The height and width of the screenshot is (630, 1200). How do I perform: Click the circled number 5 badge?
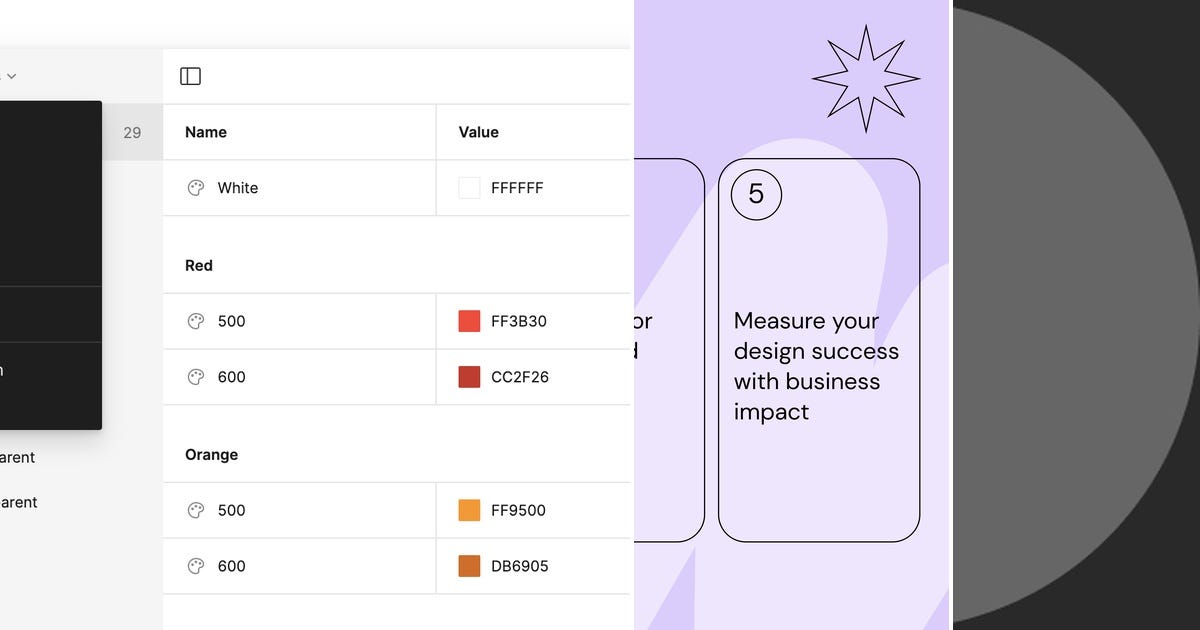(757, 195)
